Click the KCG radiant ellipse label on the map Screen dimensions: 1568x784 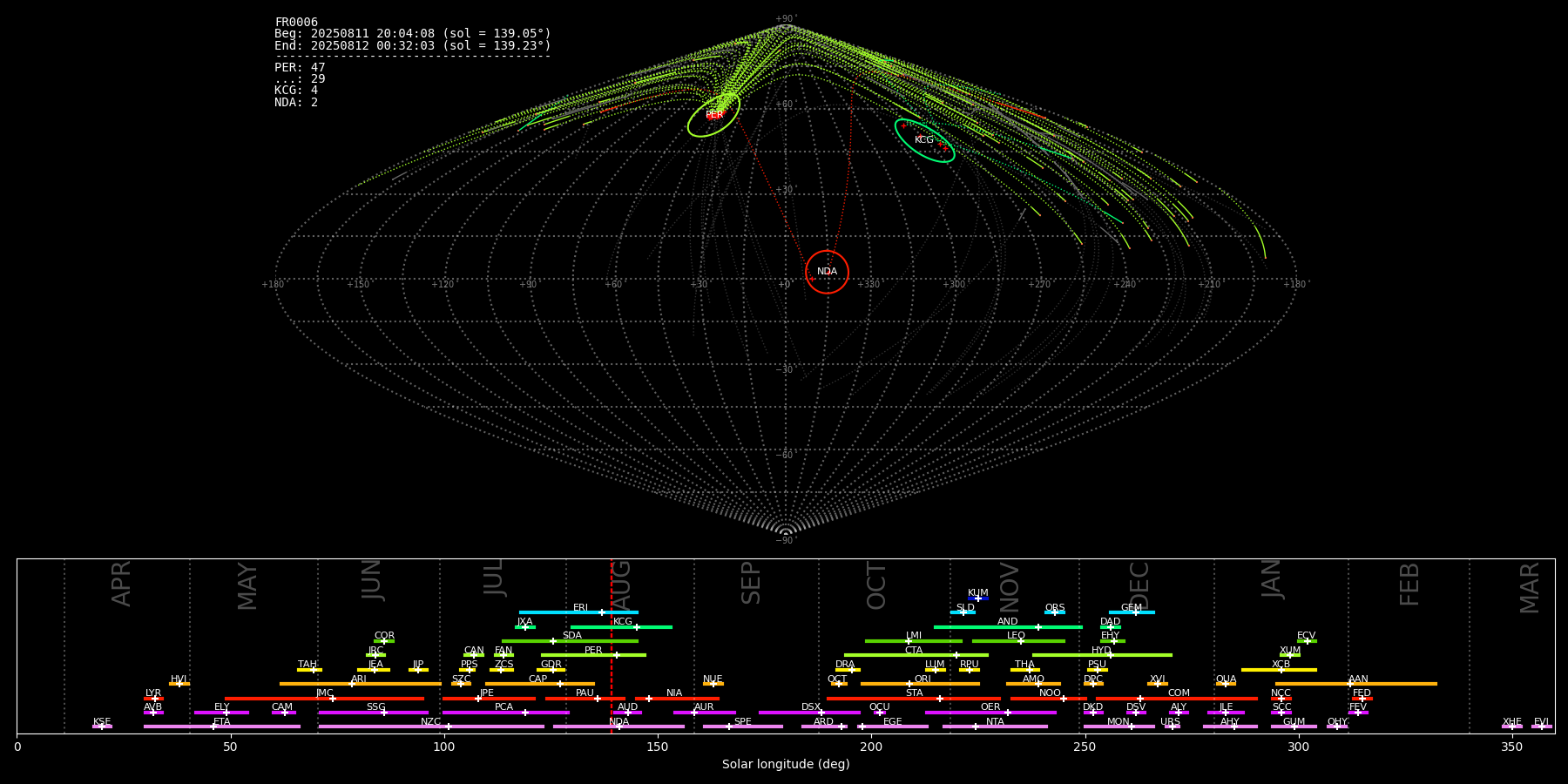click(924, 140)
